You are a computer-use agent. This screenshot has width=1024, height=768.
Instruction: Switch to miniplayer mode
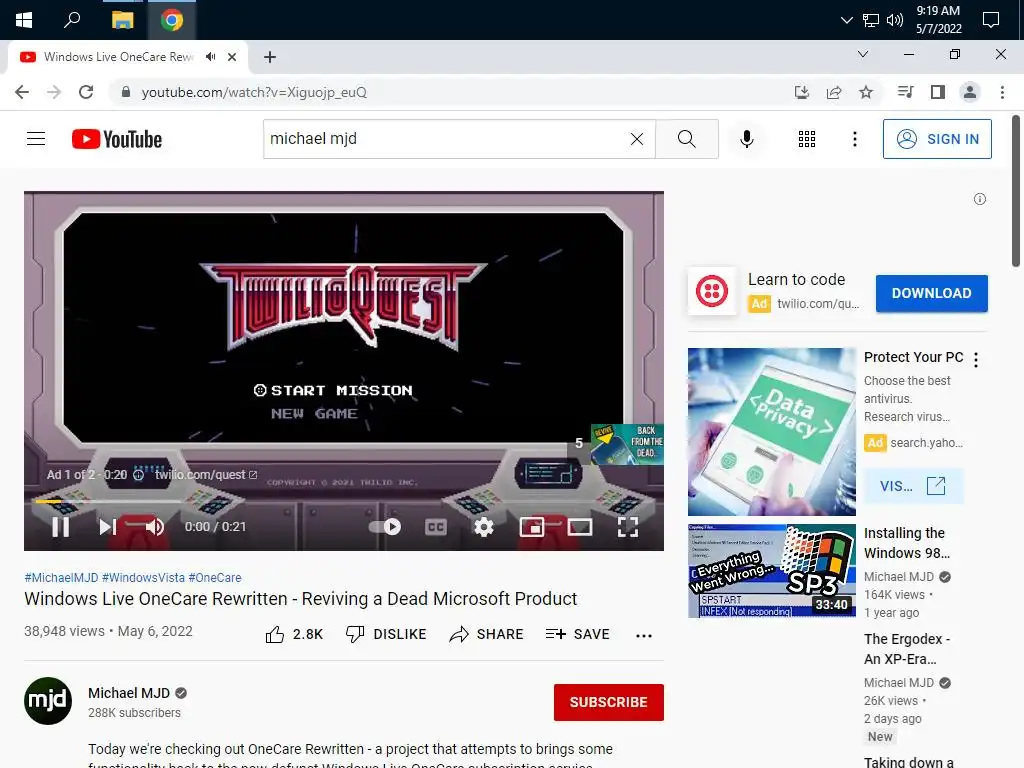click(532, 526)
